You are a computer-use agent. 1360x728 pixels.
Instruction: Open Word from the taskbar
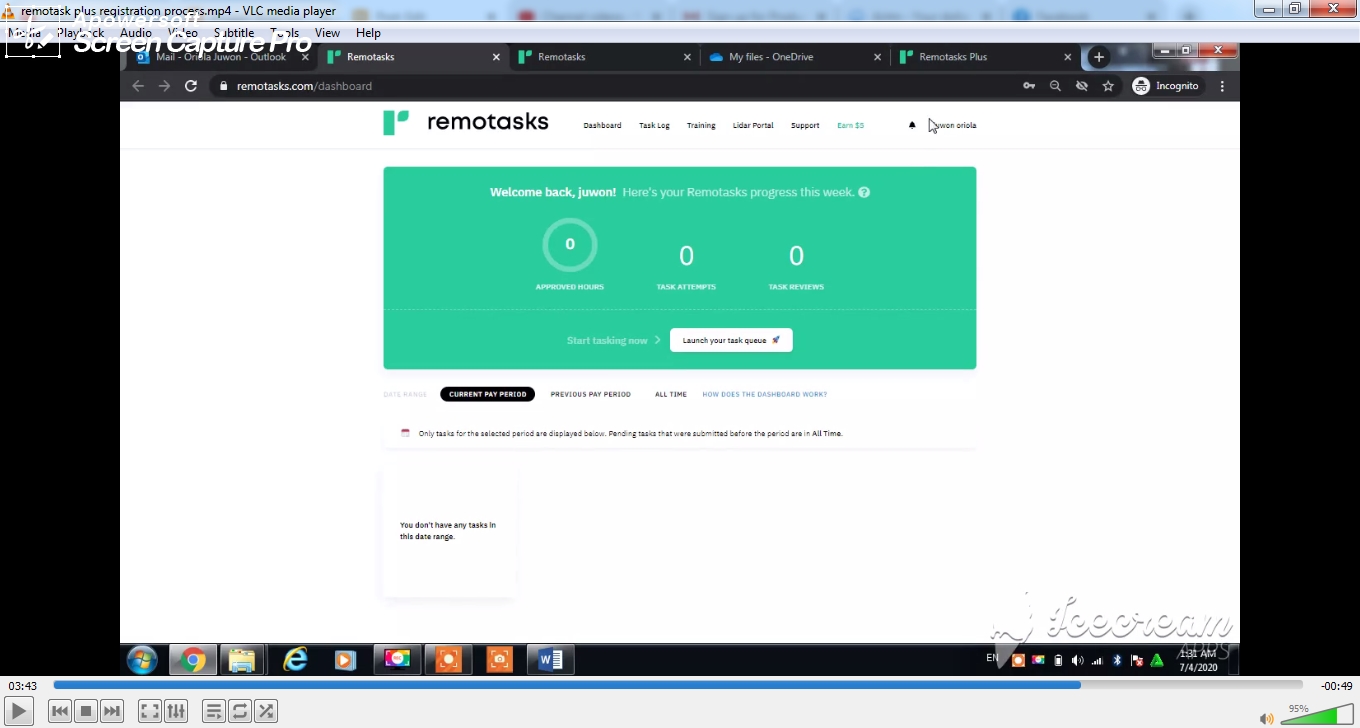coord(548,659)
